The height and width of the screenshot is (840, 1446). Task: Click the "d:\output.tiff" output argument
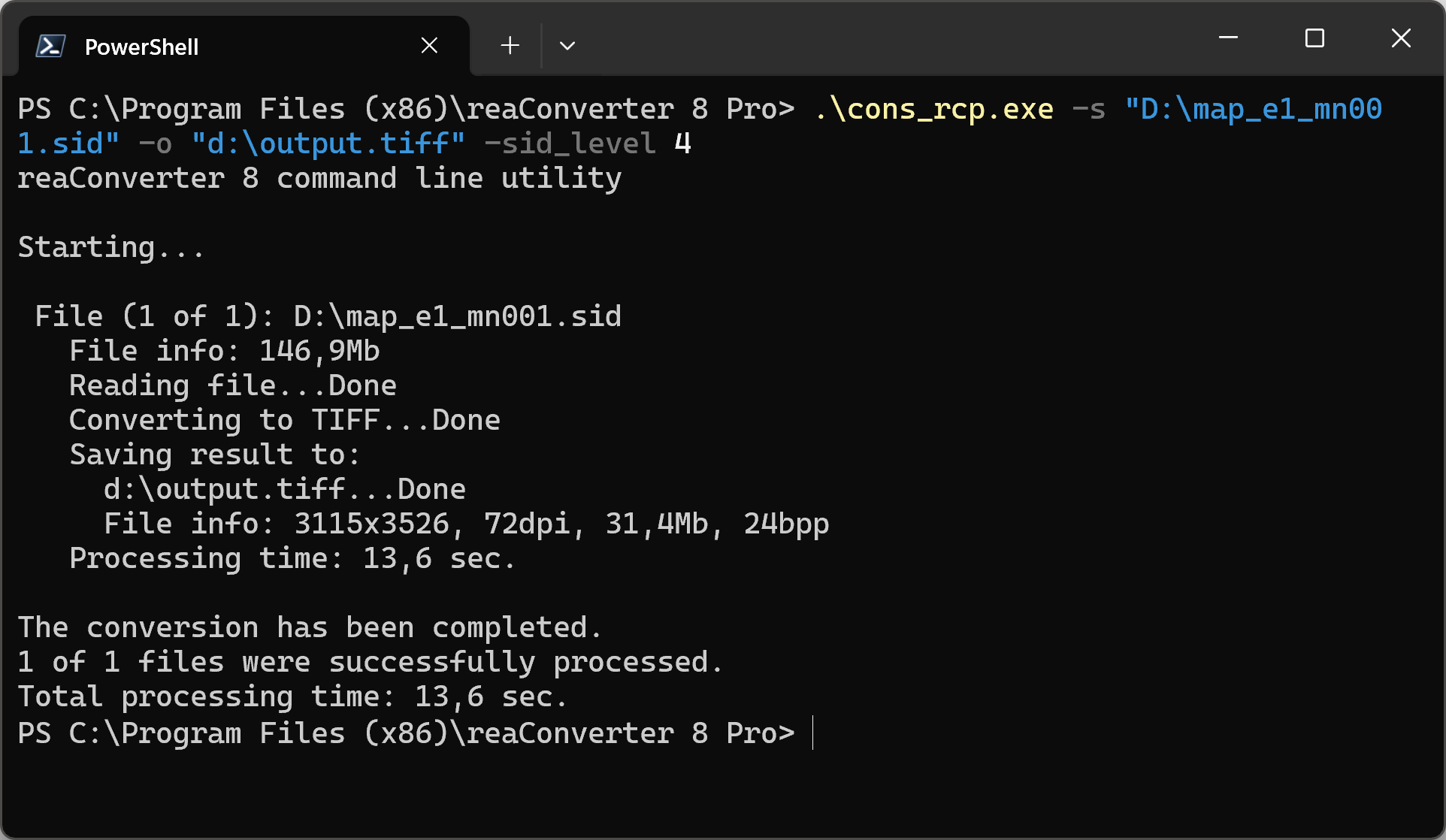(x=328, y=144)
